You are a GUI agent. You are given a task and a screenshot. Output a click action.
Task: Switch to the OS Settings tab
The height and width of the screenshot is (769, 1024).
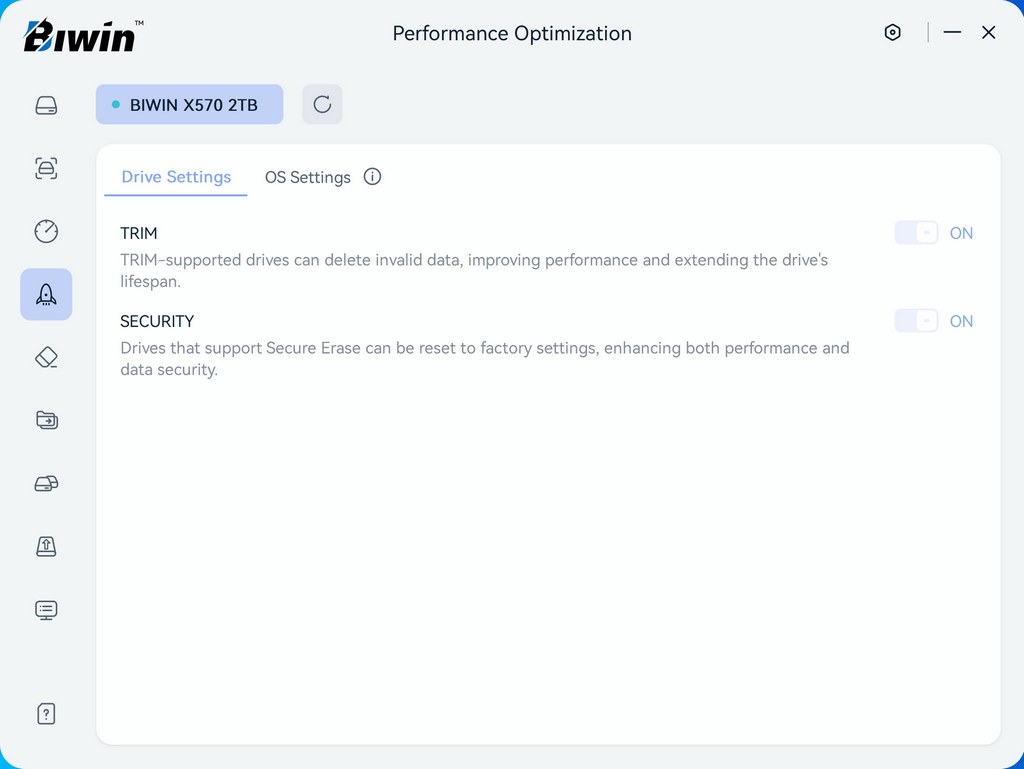[x=307, y=177]
